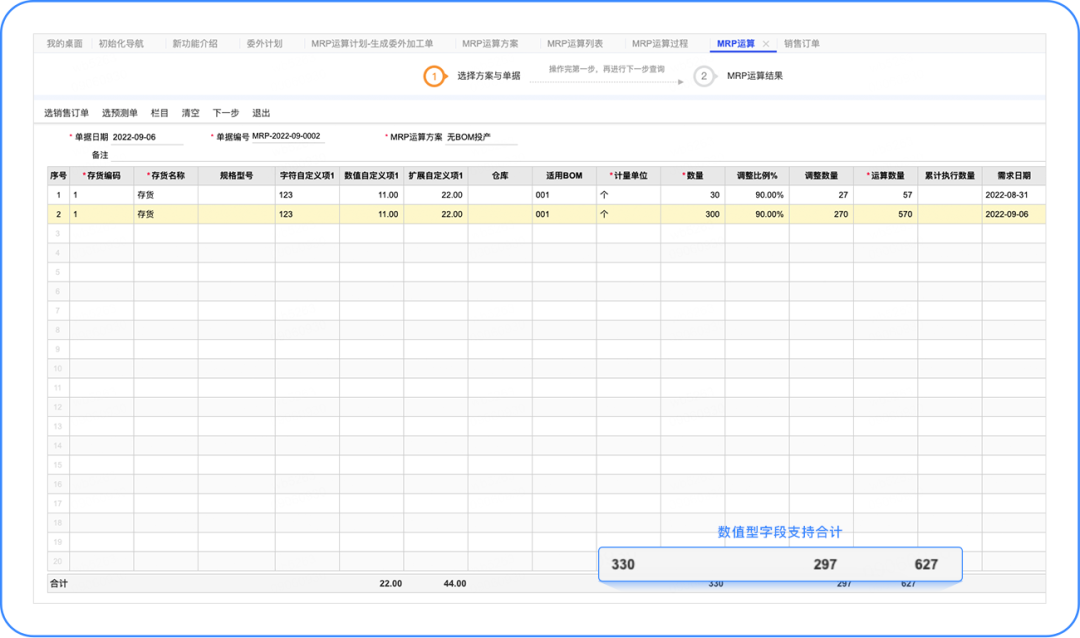The image size is (1080, 638).
Task: Close the MRP运算 tab
Action: 766,44
